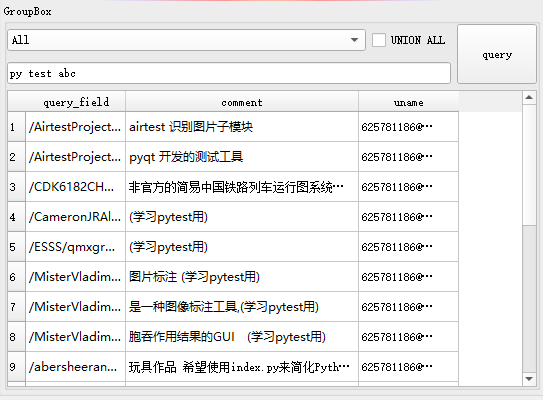Viewport: 543px width, 400px height.
Task: Select row header 4
Action: 16,217
